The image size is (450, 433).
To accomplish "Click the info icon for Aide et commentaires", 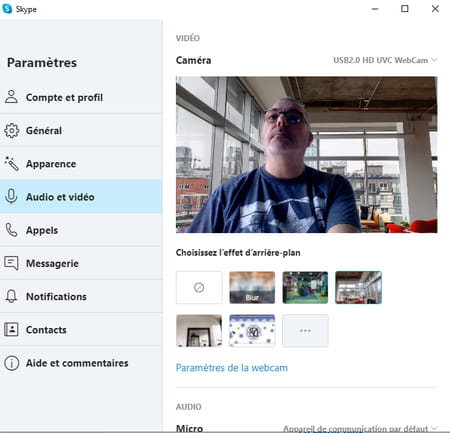I will [11, 363].
